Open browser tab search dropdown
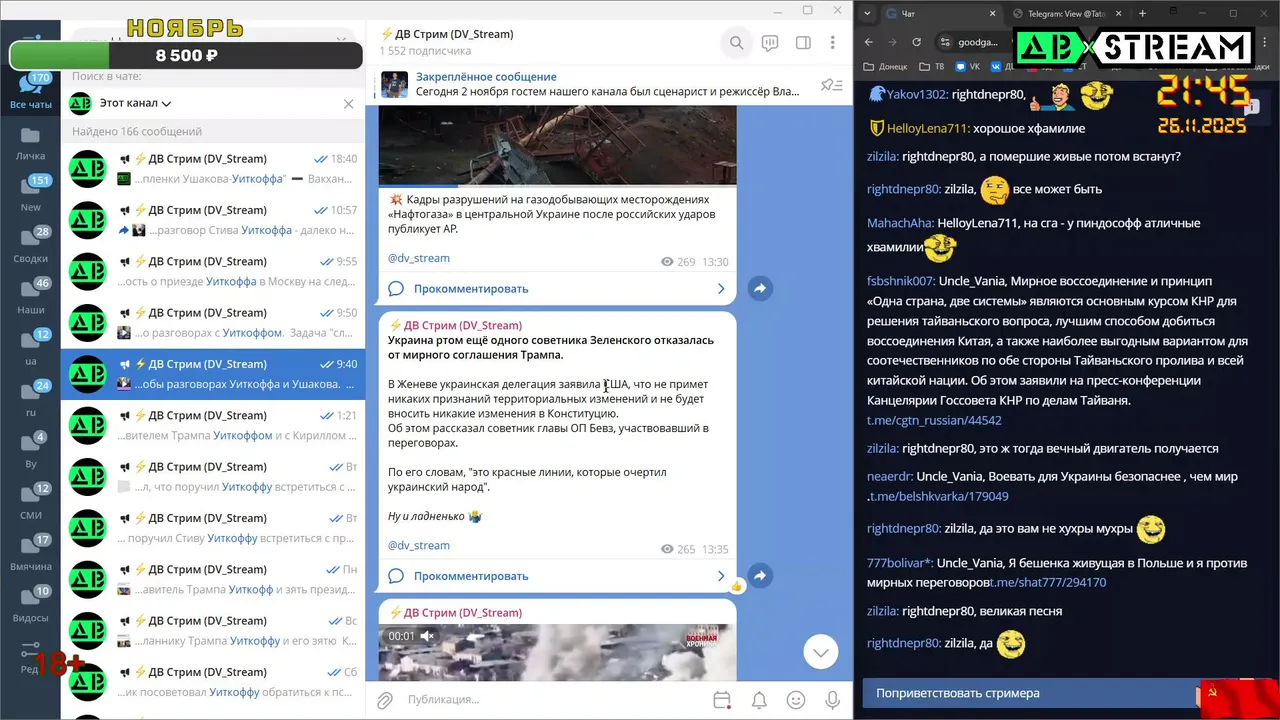Image resolution: width=1280 pixels, height=720 pixels. pos(866,13)
